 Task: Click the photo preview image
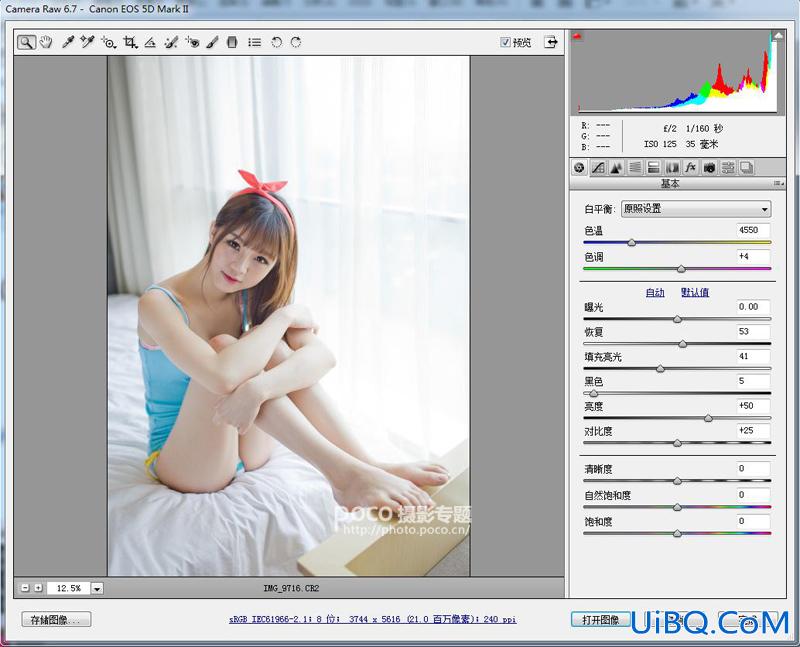pos(289,316)
